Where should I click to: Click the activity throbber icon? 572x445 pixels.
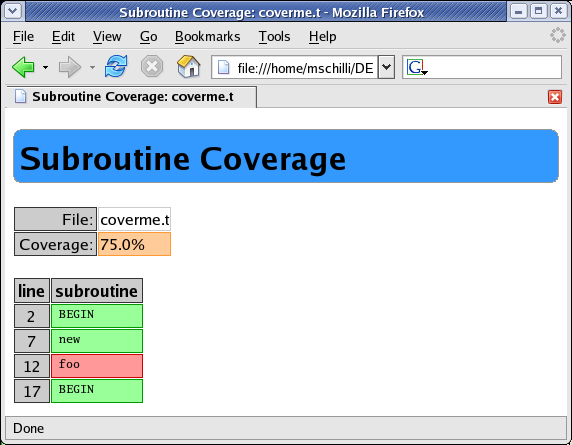(558, 35)
